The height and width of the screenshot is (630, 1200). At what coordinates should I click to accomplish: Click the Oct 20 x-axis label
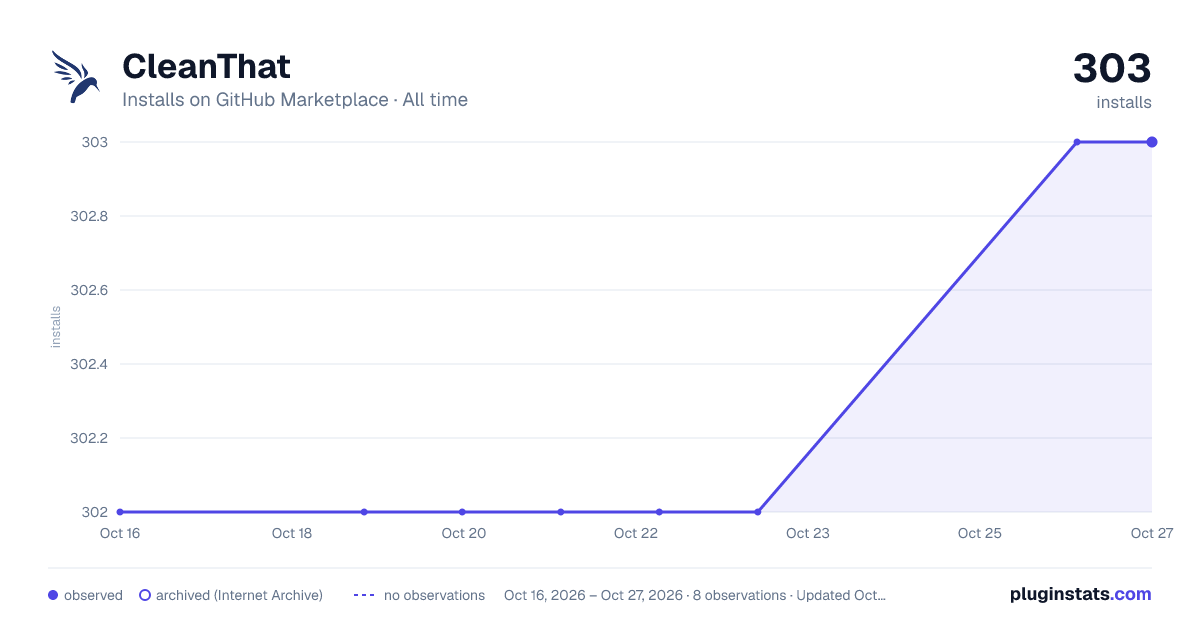click(464, 533)
